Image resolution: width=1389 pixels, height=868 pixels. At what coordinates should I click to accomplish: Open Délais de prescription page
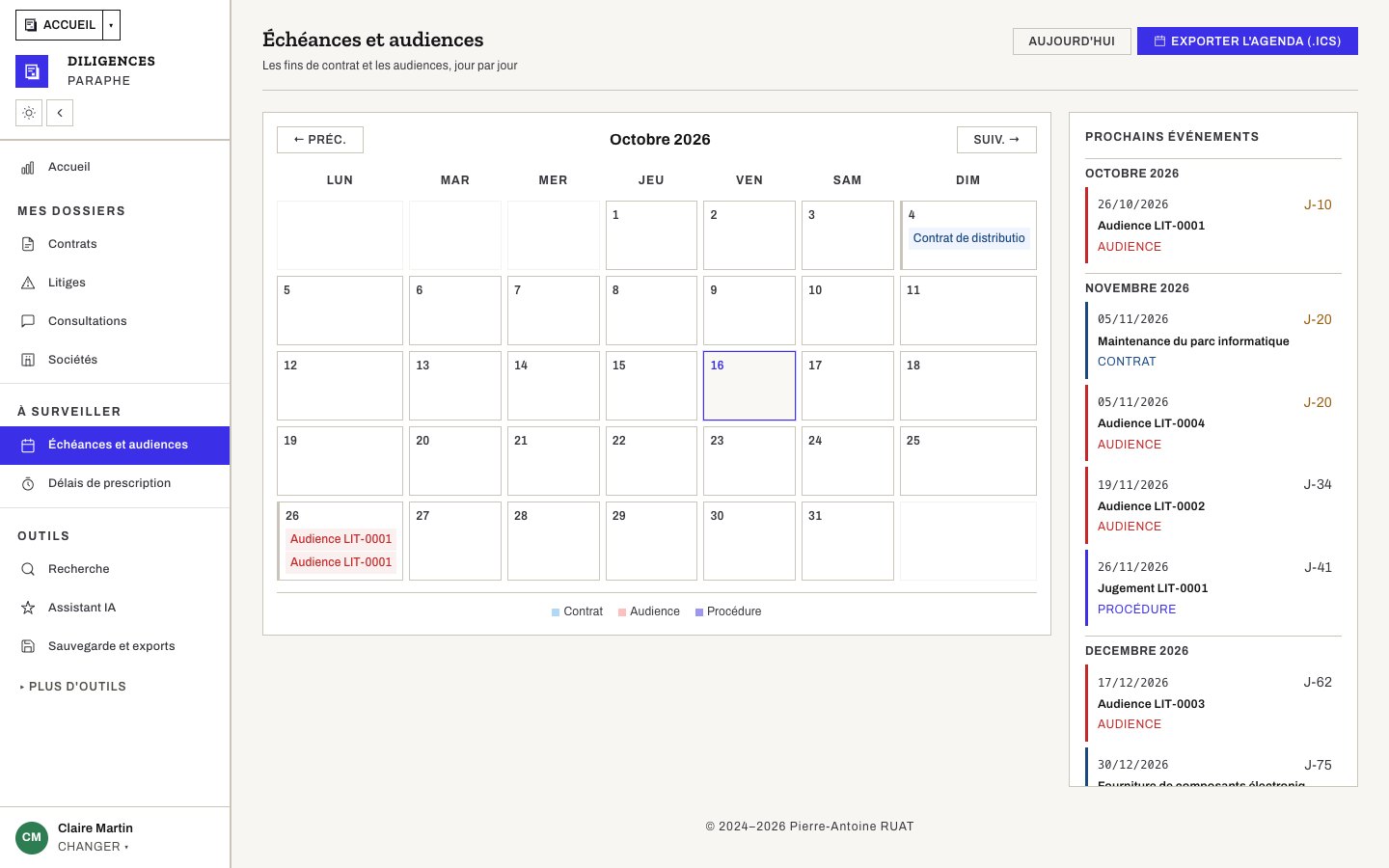pos(115,483)
